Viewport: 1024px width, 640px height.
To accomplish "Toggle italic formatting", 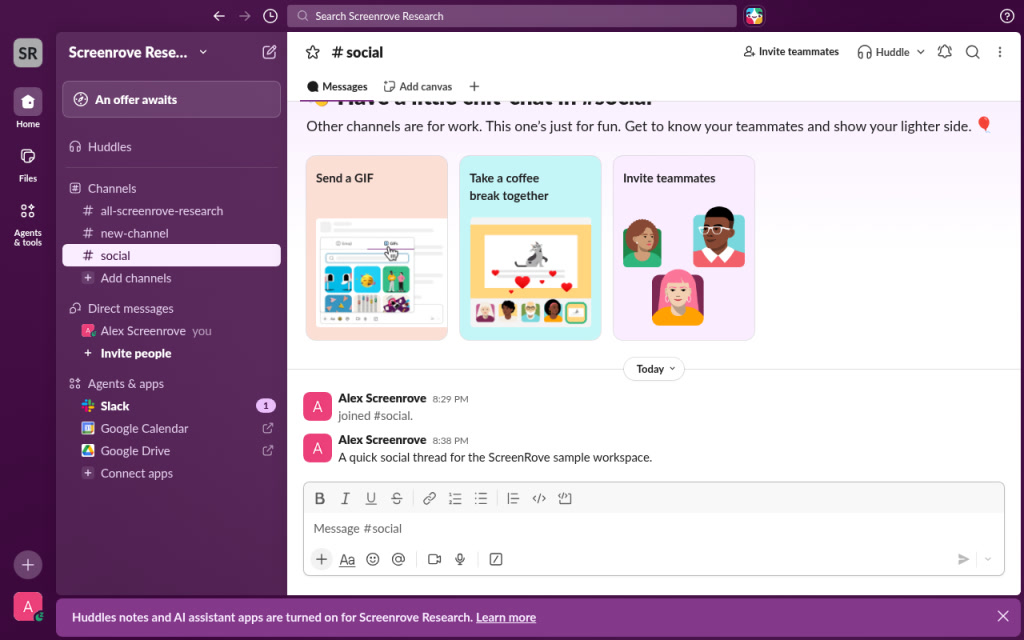I will coord(345,499).
